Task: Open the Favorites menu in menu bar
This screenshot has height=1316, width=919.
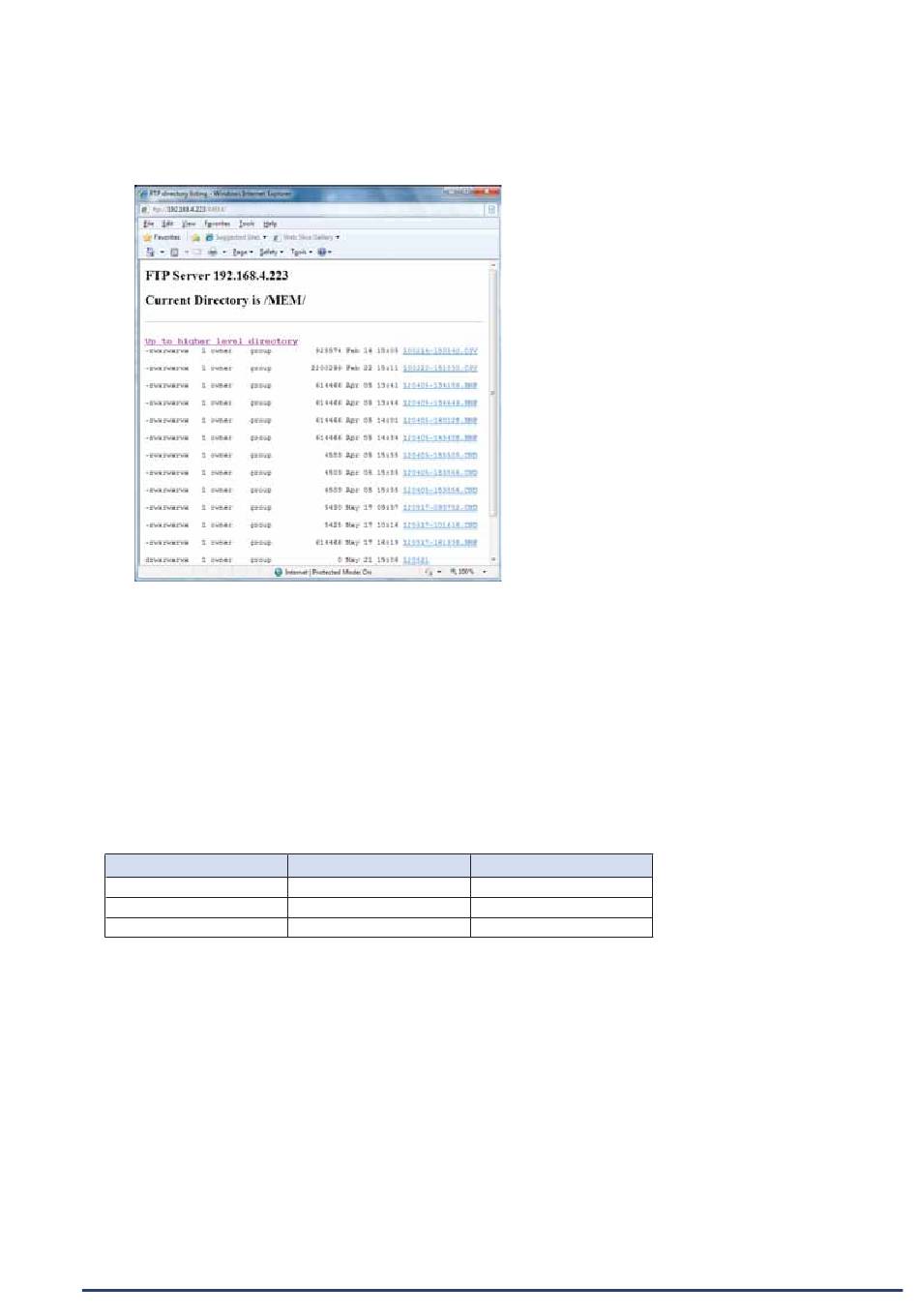Action: coord(217,224)
